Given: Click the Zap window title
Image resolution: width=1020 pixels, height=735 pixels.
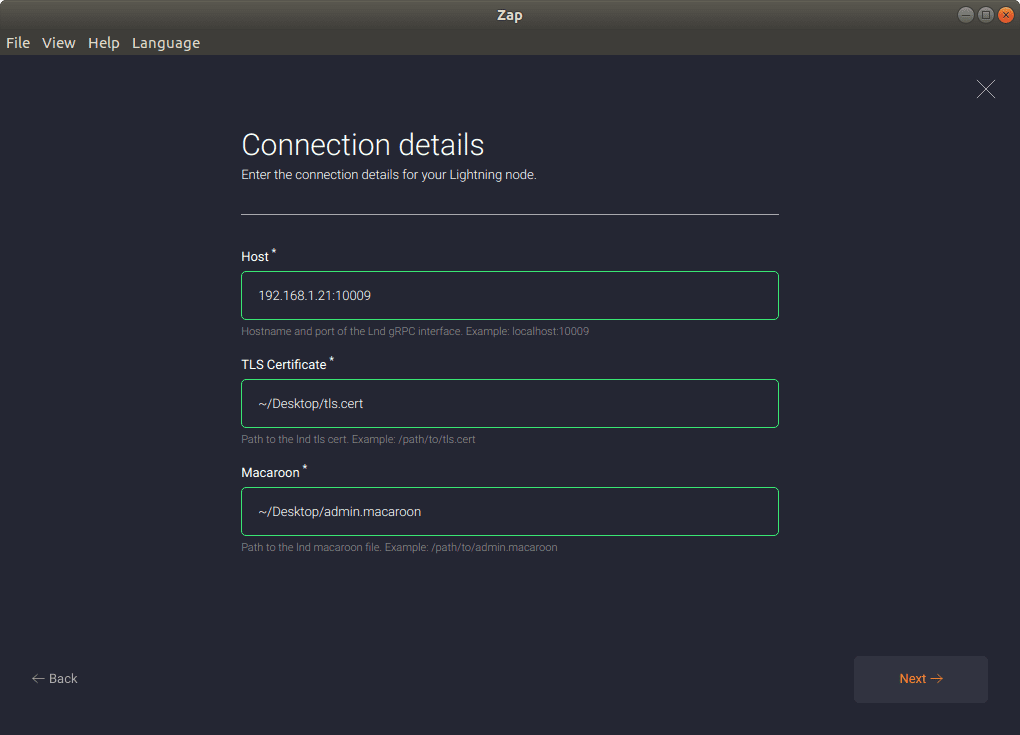Looking at the screenshot, I should click(509, 14).
